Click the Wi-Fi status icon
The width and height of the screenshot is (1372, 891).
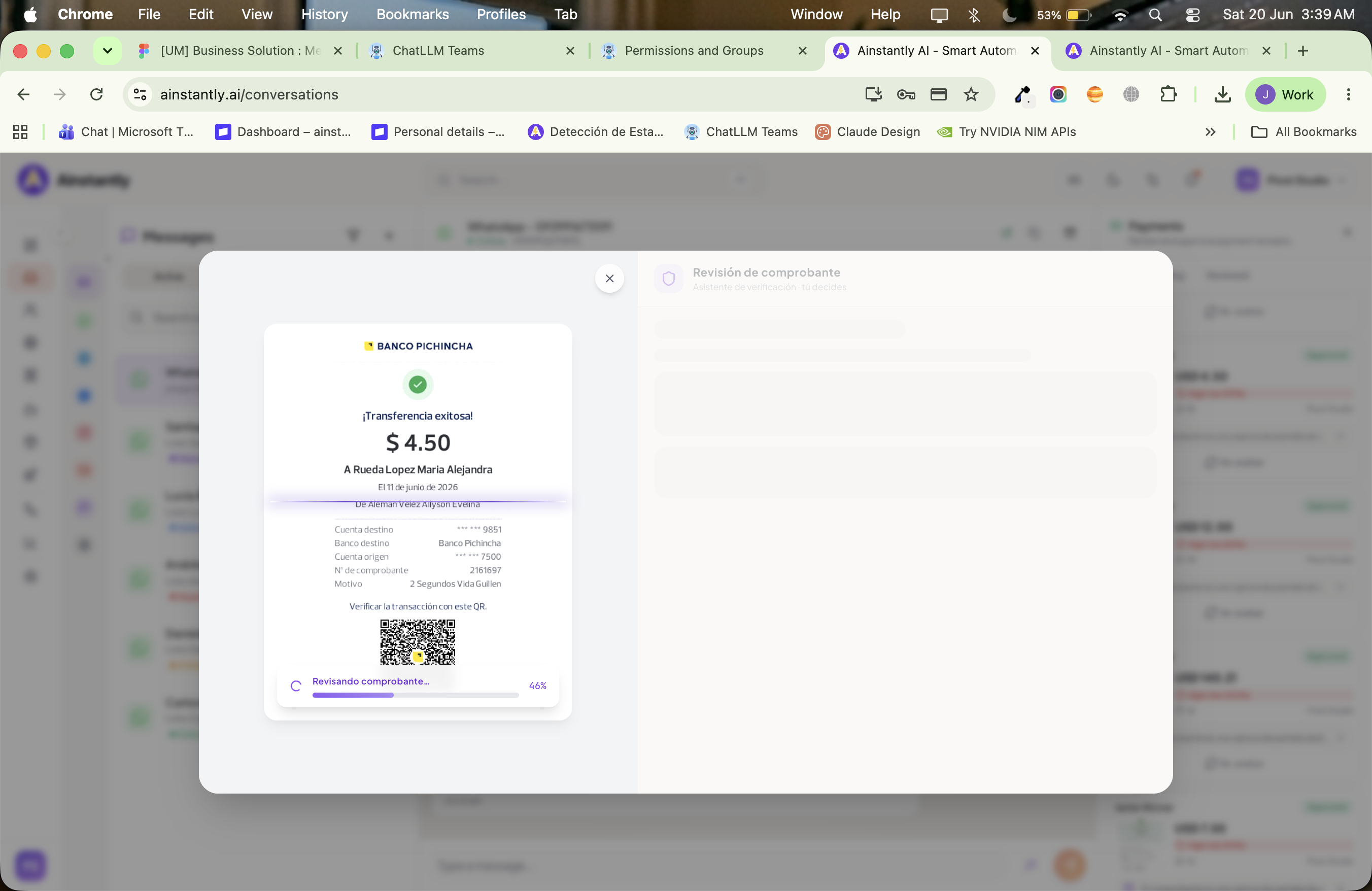(x=1119, y=15)
